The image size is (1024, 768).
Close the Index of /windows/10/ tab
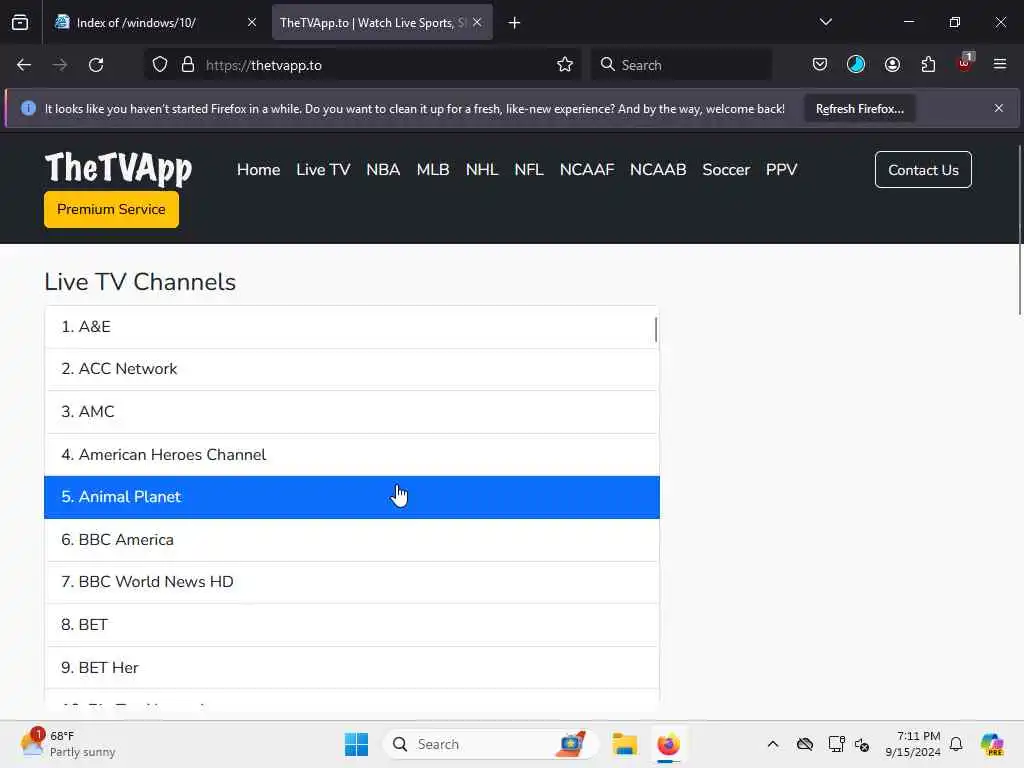[x=252, y=22]
